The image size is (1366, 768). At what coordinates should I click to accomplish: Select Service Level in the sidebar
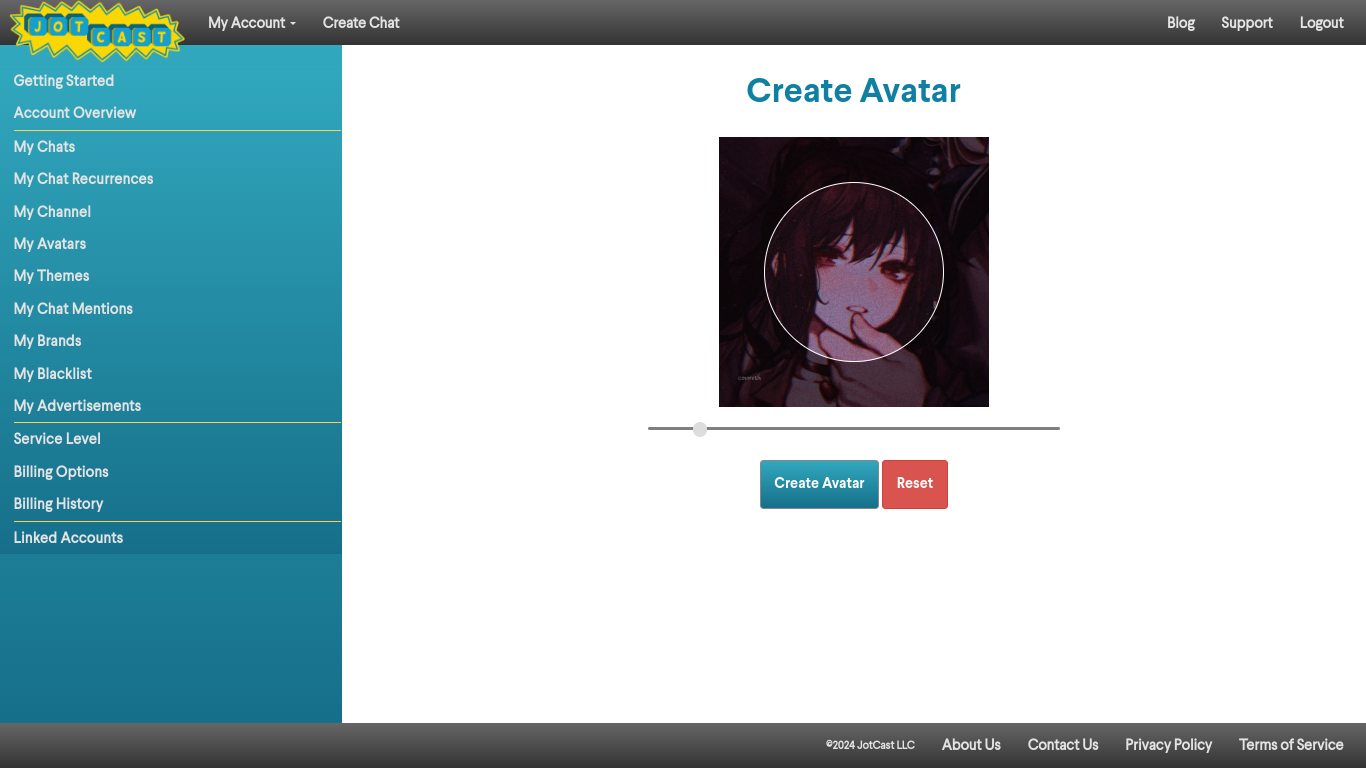coord(57,438)
